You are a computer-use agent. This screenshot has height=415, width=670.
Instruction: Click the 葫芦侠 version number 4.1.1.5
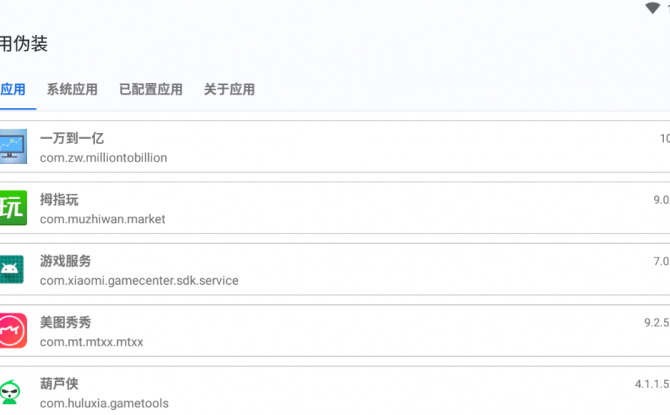[652, 384]
